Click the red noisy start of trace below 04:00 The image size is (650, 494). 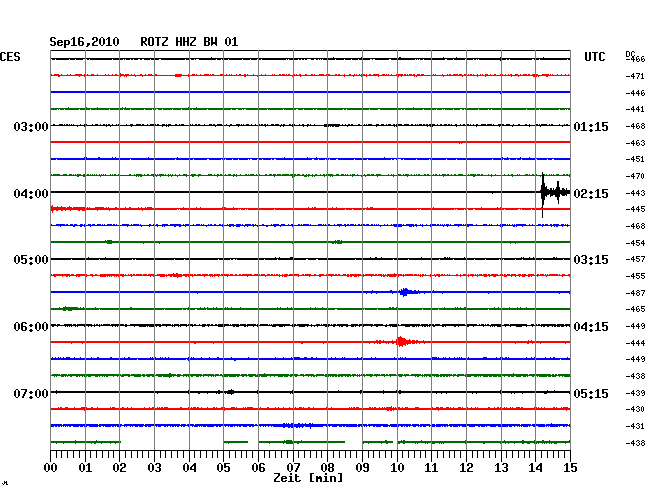[68, 208]
